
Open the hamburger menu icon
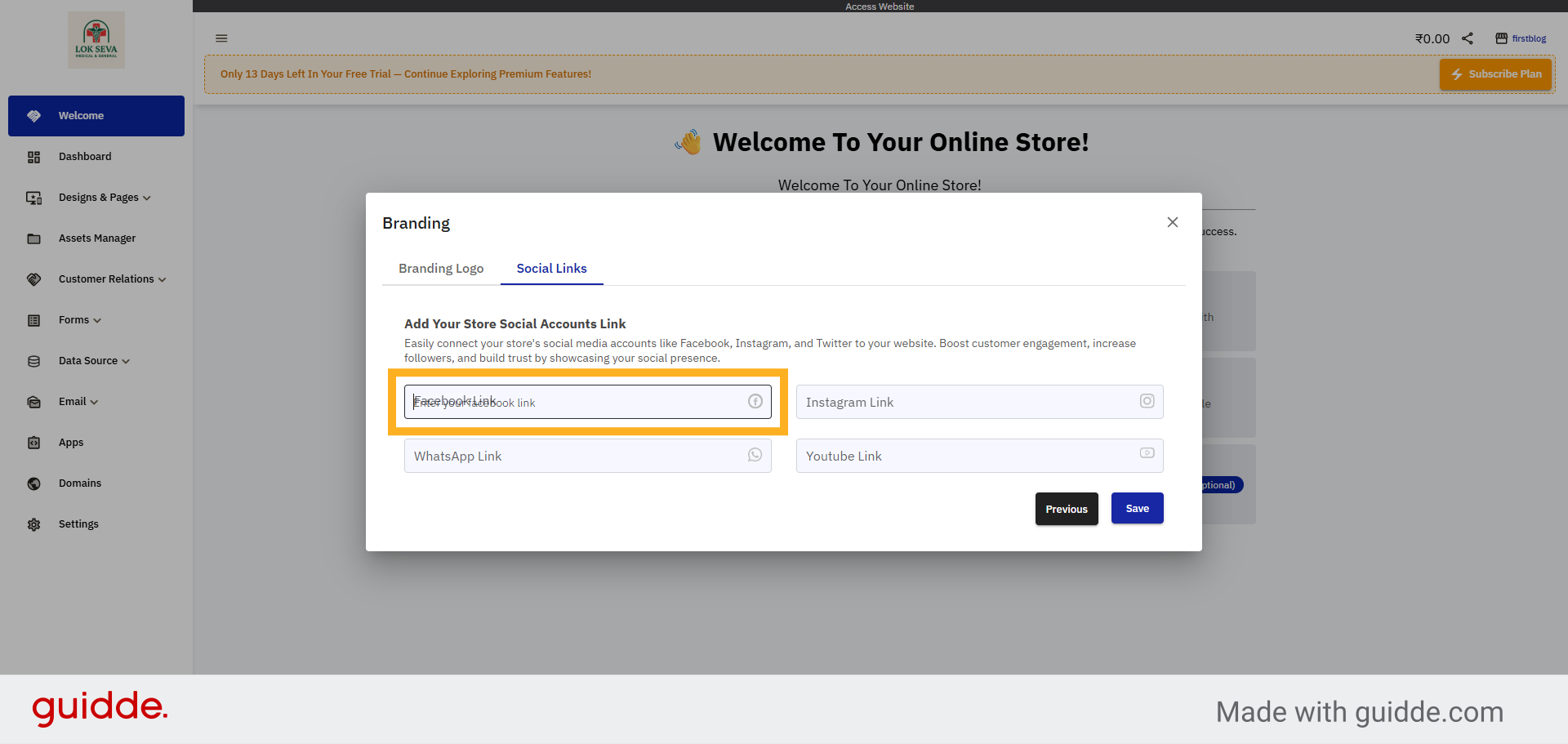coord(221,38)
